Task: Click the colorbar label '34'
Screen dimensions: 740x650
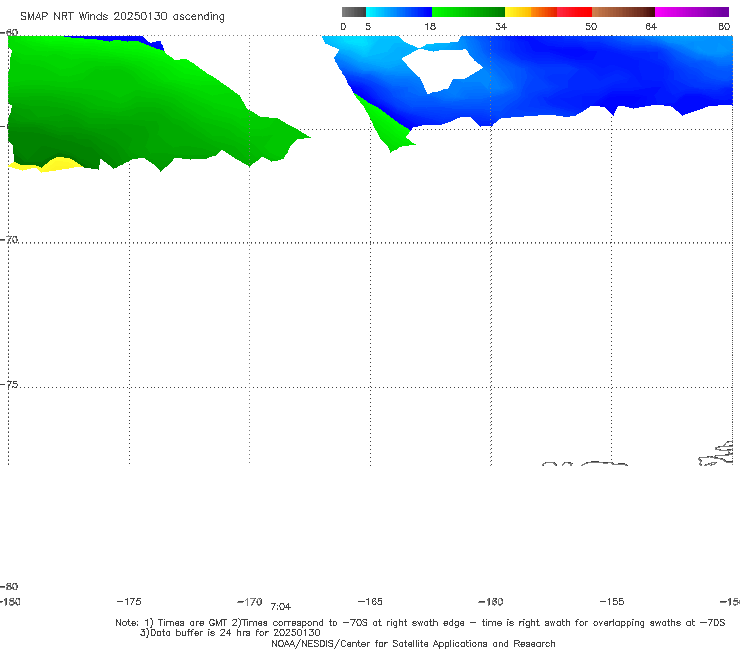Action: click(501, 26)
